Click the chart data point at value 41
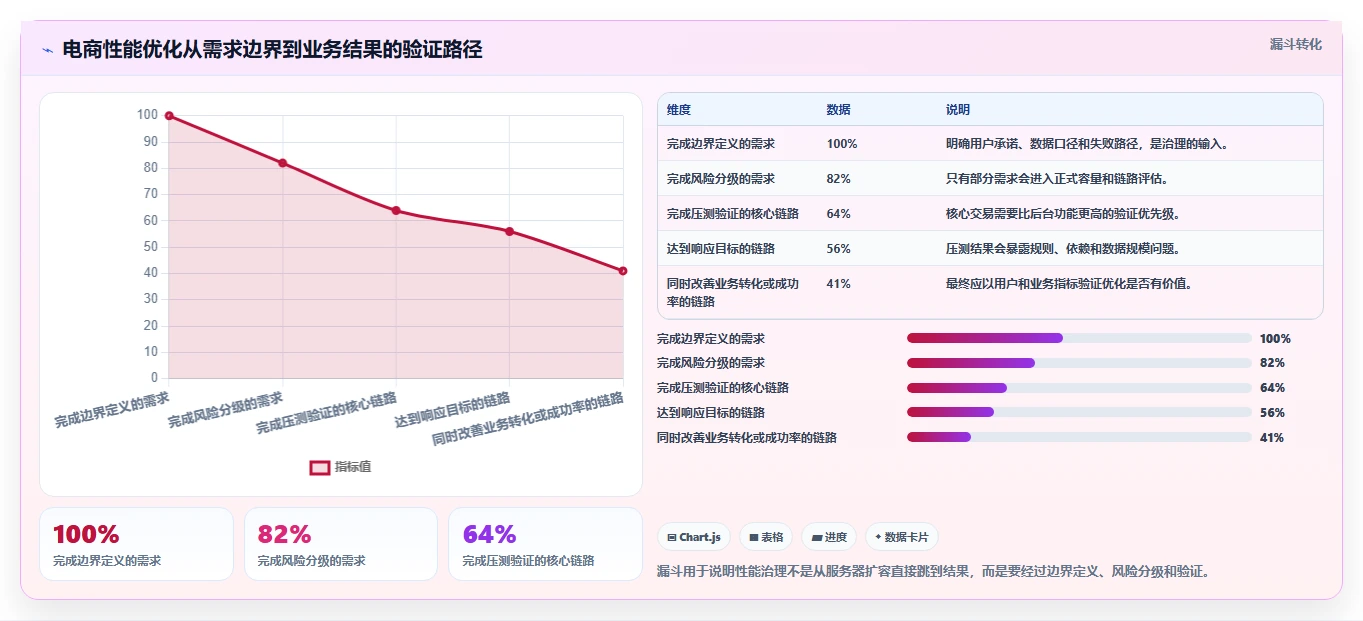This screenshot has height=621, width=1363. [x=623, y=271]
